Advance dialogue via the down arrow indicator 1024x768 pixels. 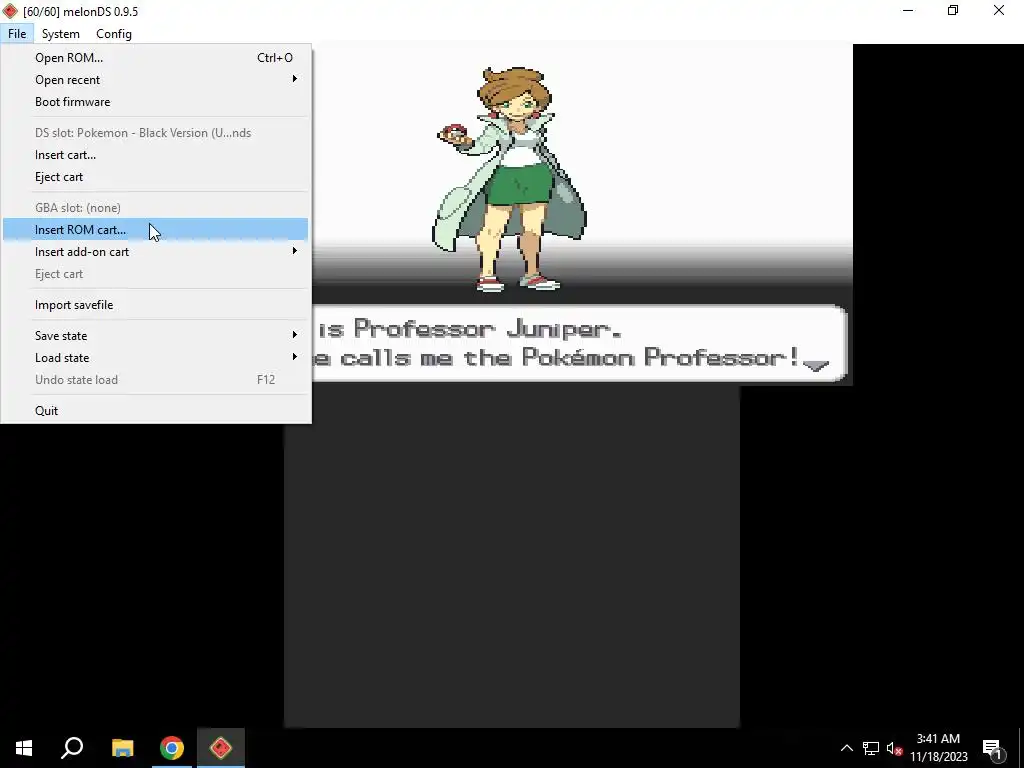click(816, 366)
